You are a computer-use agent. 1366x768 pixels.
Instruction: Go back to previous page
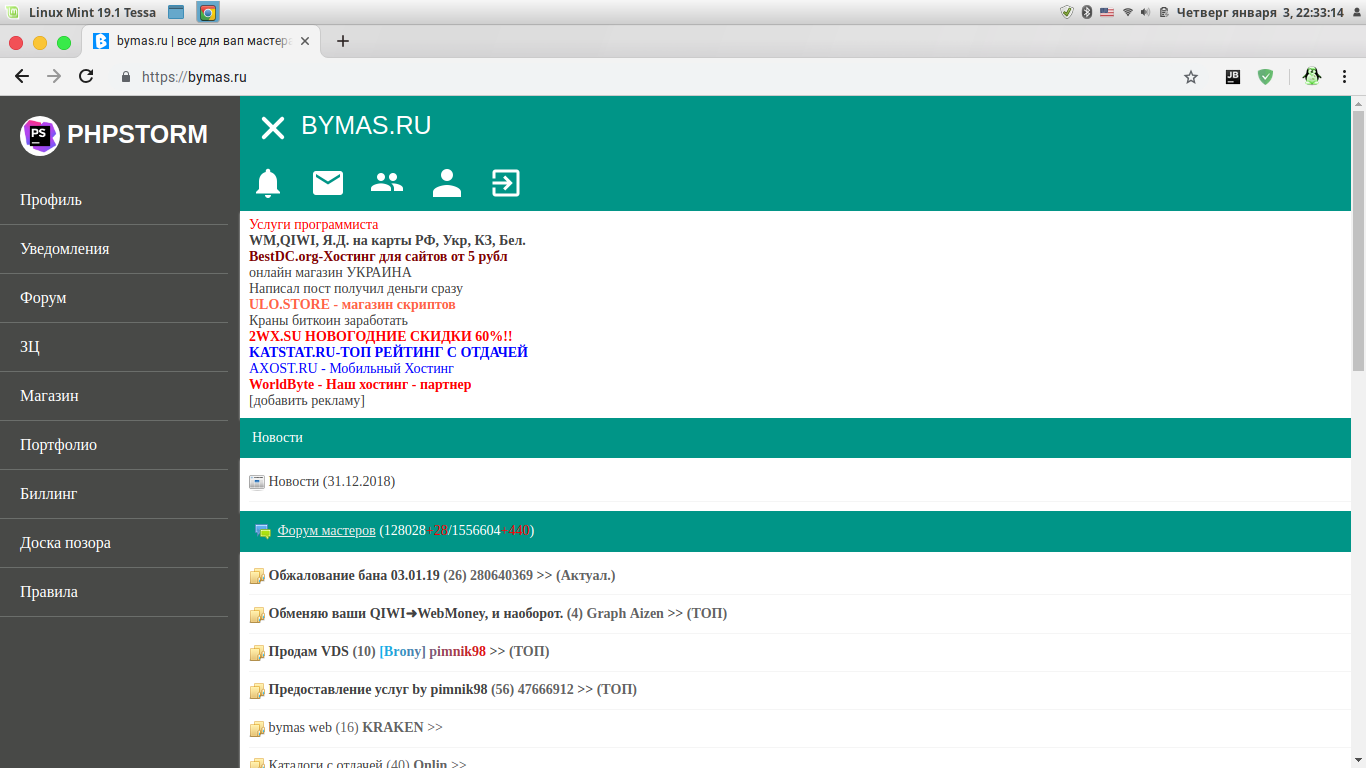click(22, 77)
